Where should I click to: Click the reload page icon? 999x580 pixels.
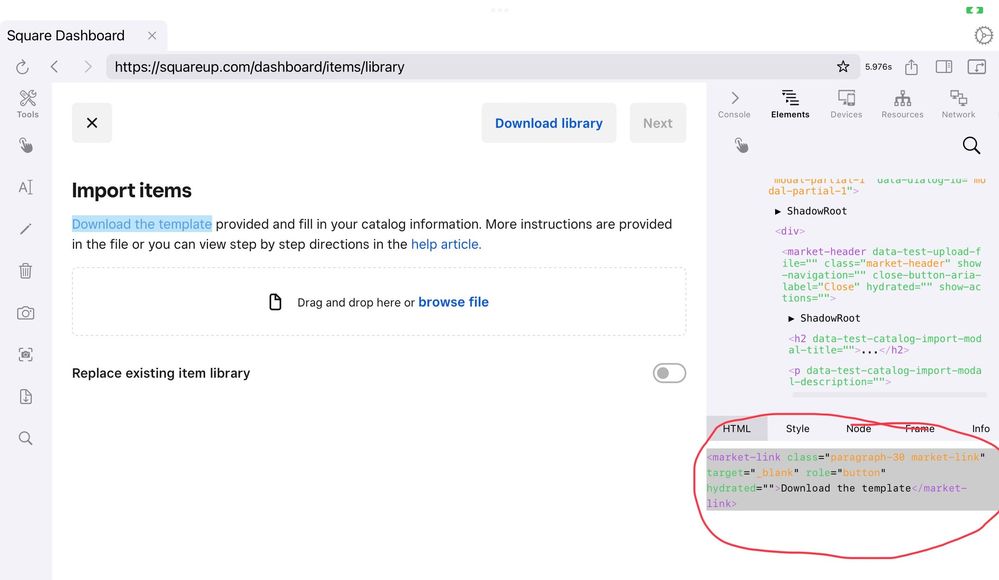[x=22, y=67]
